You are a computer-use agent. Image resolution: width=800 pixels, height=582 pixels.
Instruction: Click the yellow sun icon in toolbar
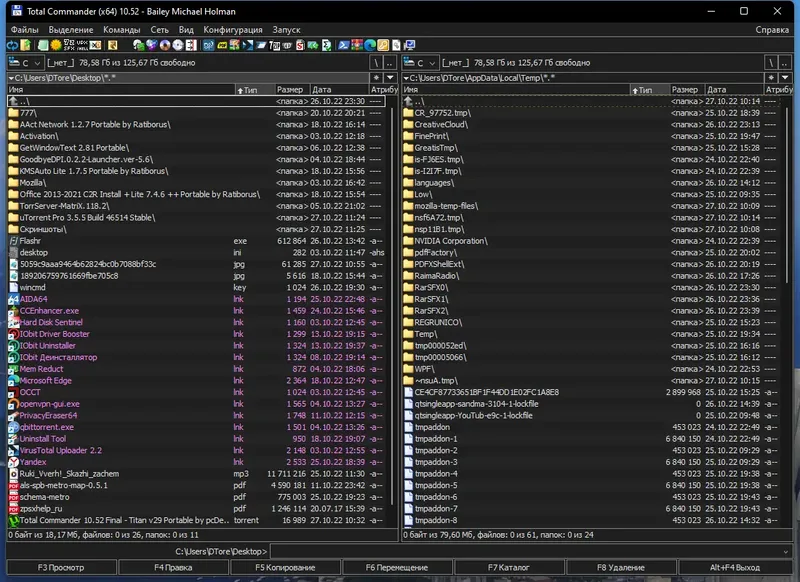click(x=56, y=45)
